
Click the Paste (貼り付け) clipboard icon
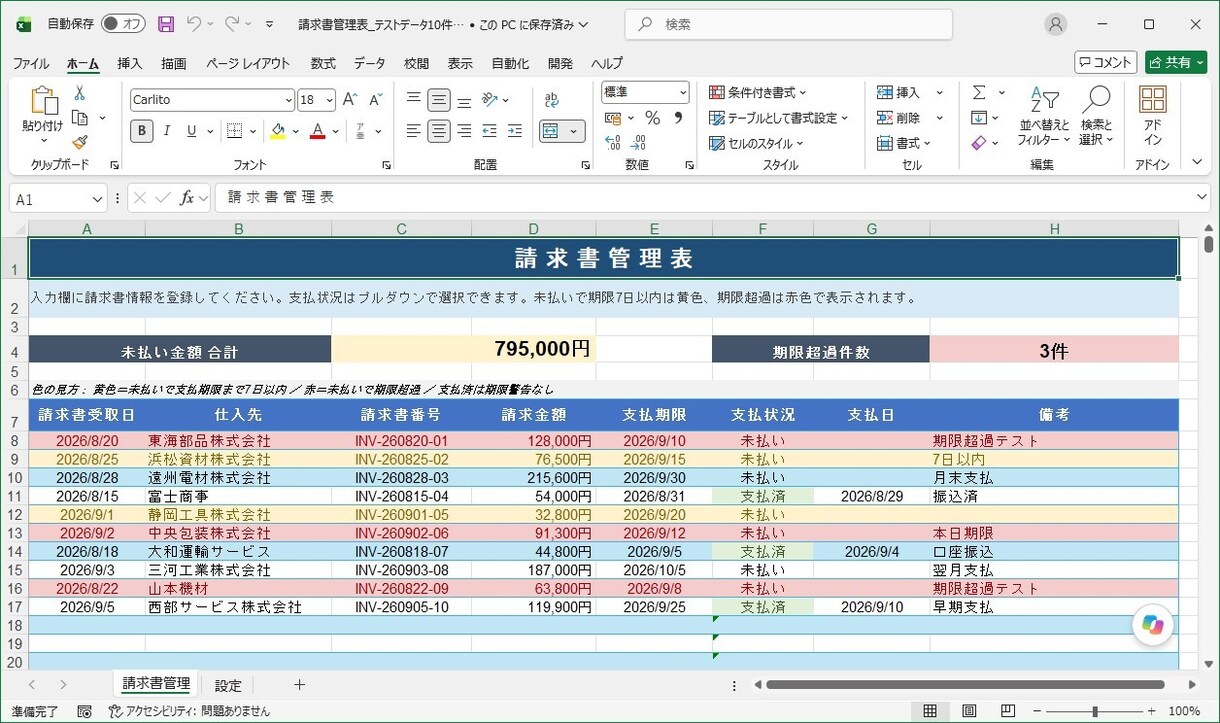pos(43,101)
